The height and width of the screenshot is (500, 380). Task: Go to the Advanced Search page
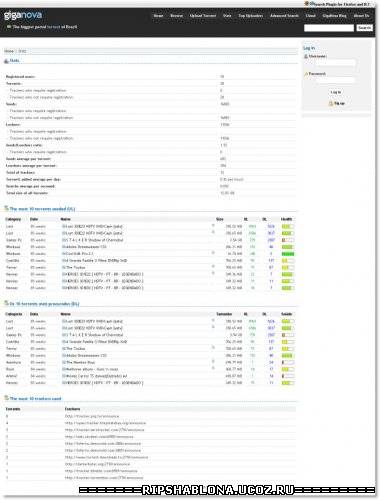(284, 16)
